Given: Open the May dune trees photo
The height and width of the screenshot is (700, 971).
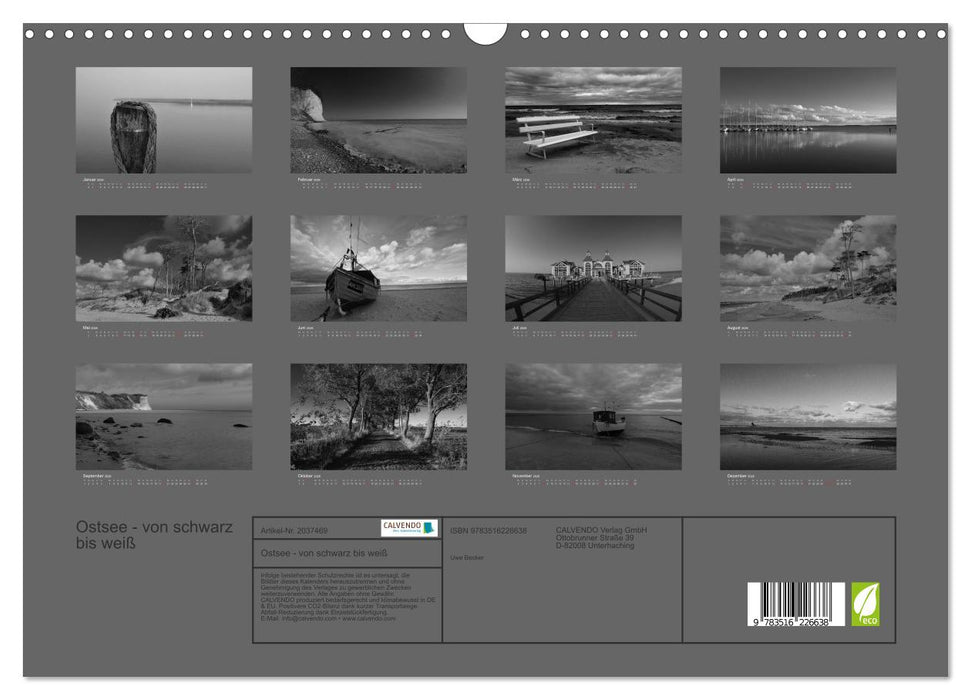Looking at the screenshot, I should pyautogui.click(x=164, y=268).
